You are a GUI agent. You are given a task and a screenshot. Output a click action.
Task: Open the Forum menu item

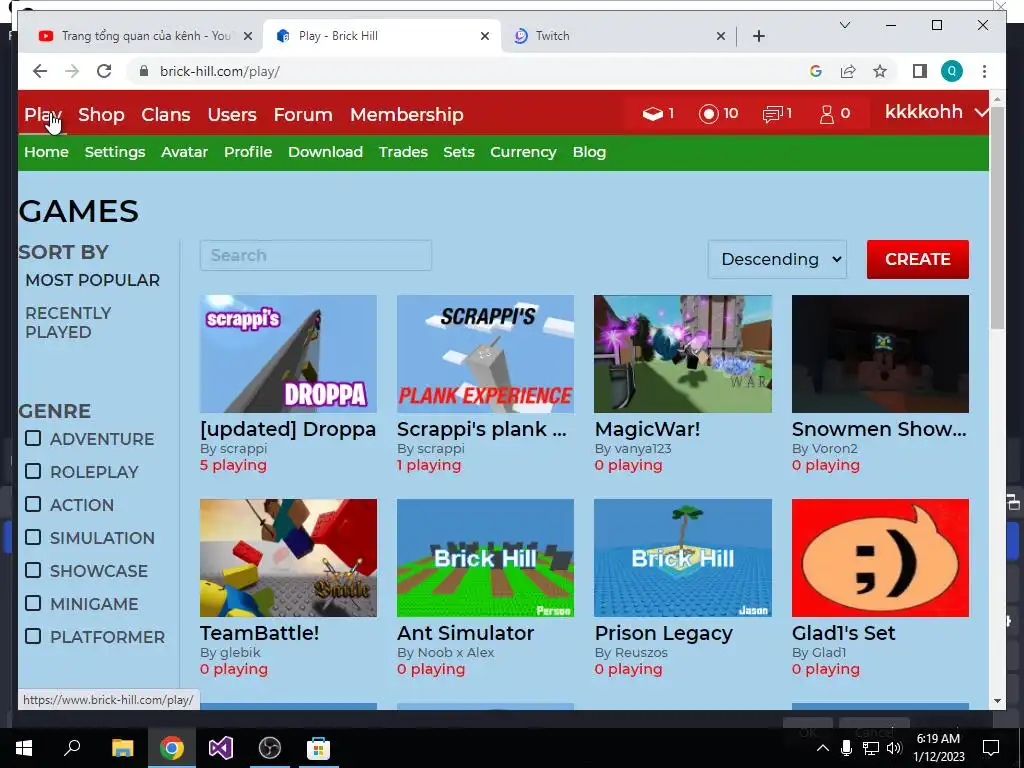coord(303,114)
